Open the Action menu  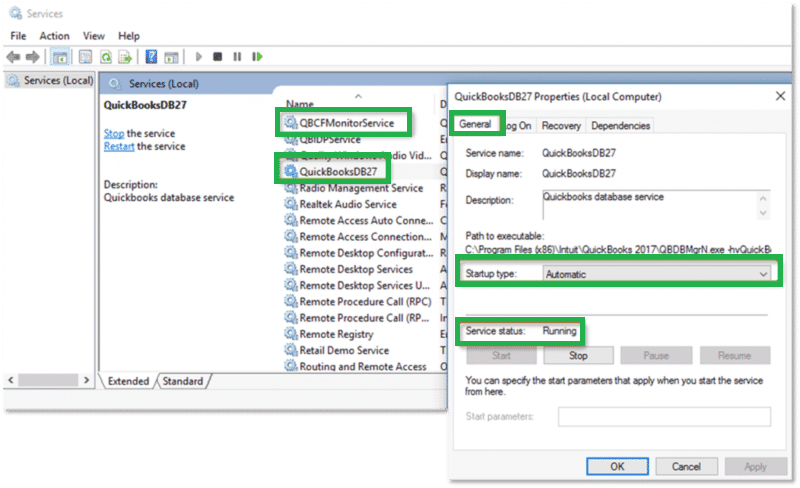(x=55, y=36)
